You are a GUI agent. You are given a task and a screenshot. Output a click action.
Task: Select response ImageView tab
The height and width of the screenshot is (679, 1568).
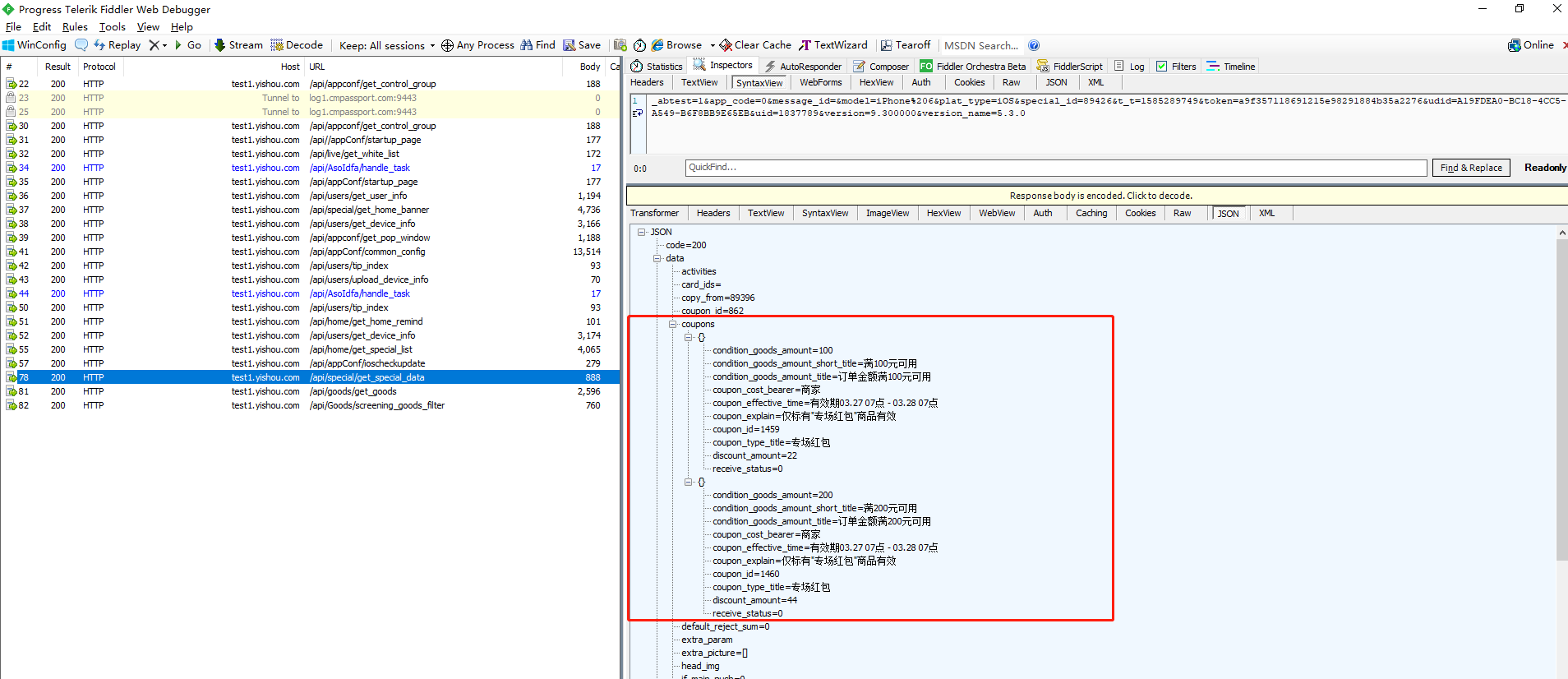click(888, 213)
